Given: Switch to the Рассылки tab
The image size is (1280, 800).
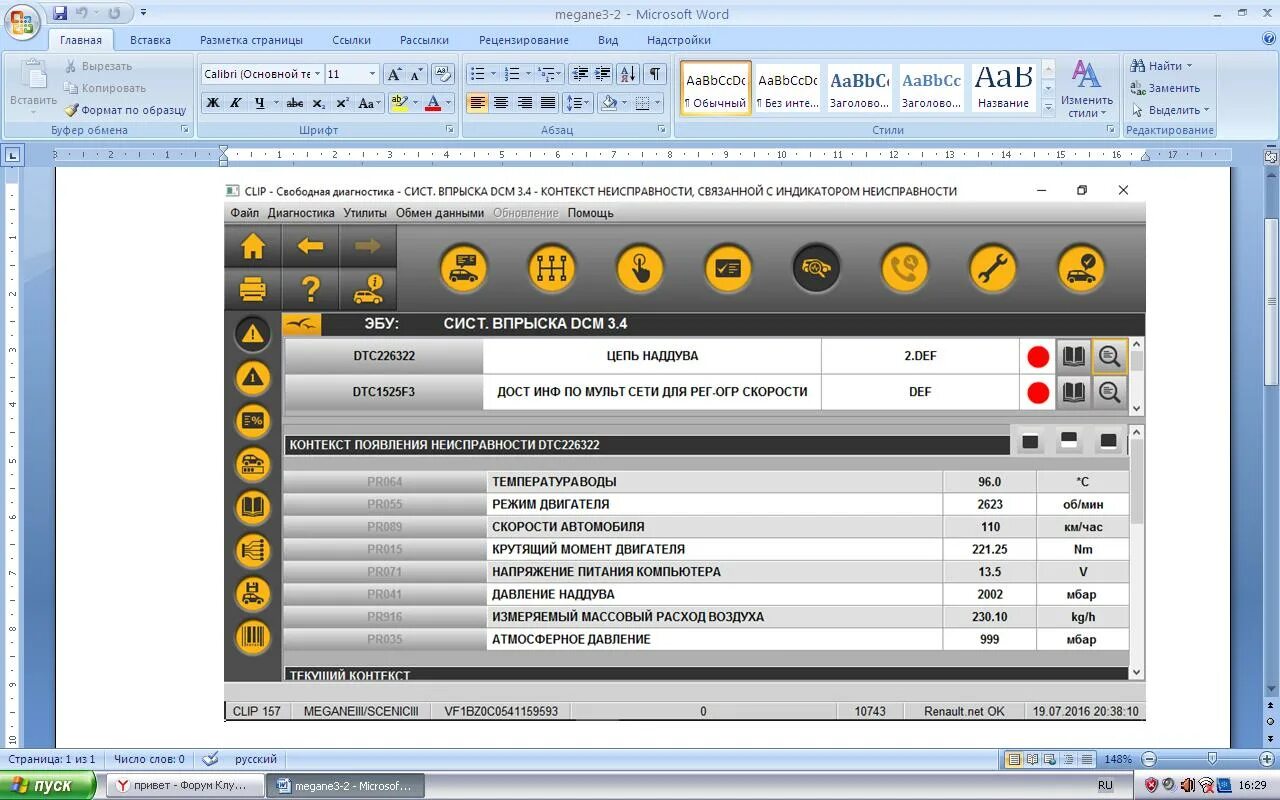Looking at the screenshot, I should 424,40.
